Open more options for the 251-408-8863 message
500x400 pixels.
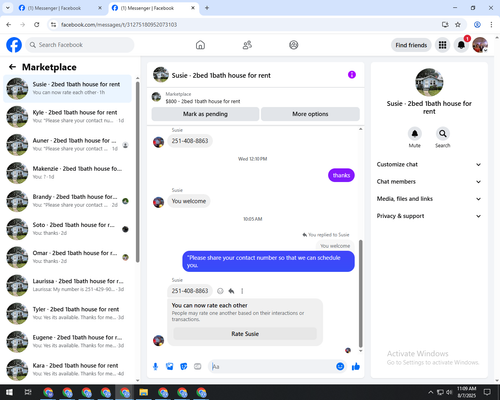(242, 291)
